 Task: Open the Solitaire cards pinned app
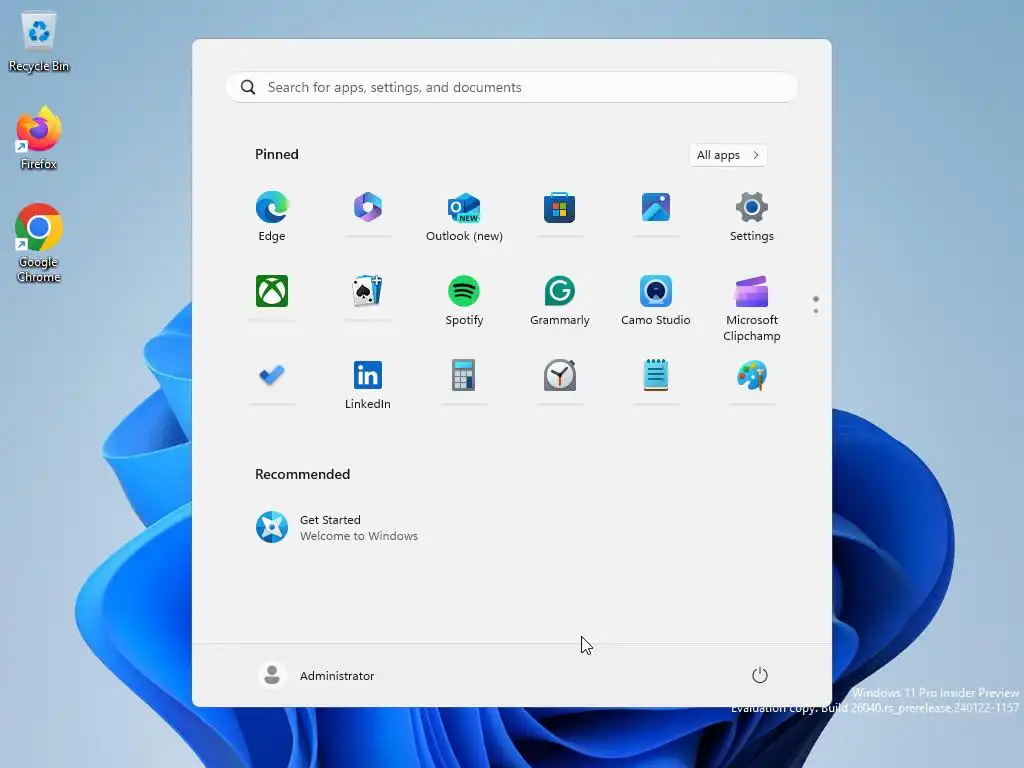[x=368, y=291]
